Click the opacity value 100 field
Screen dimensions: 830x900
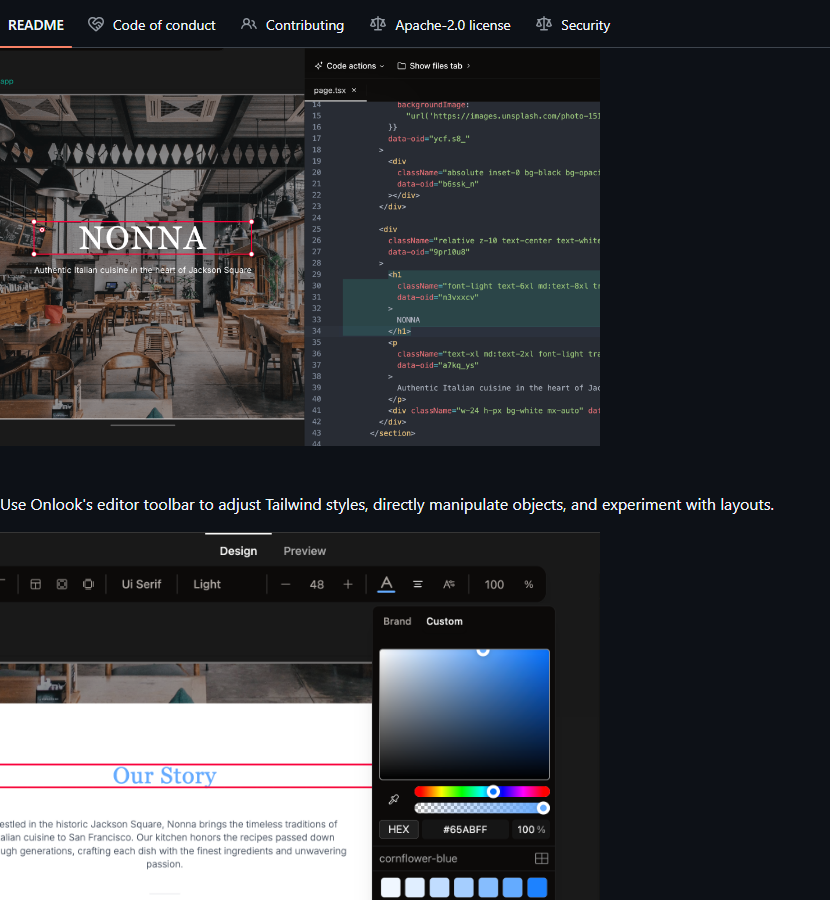[494, 584]
